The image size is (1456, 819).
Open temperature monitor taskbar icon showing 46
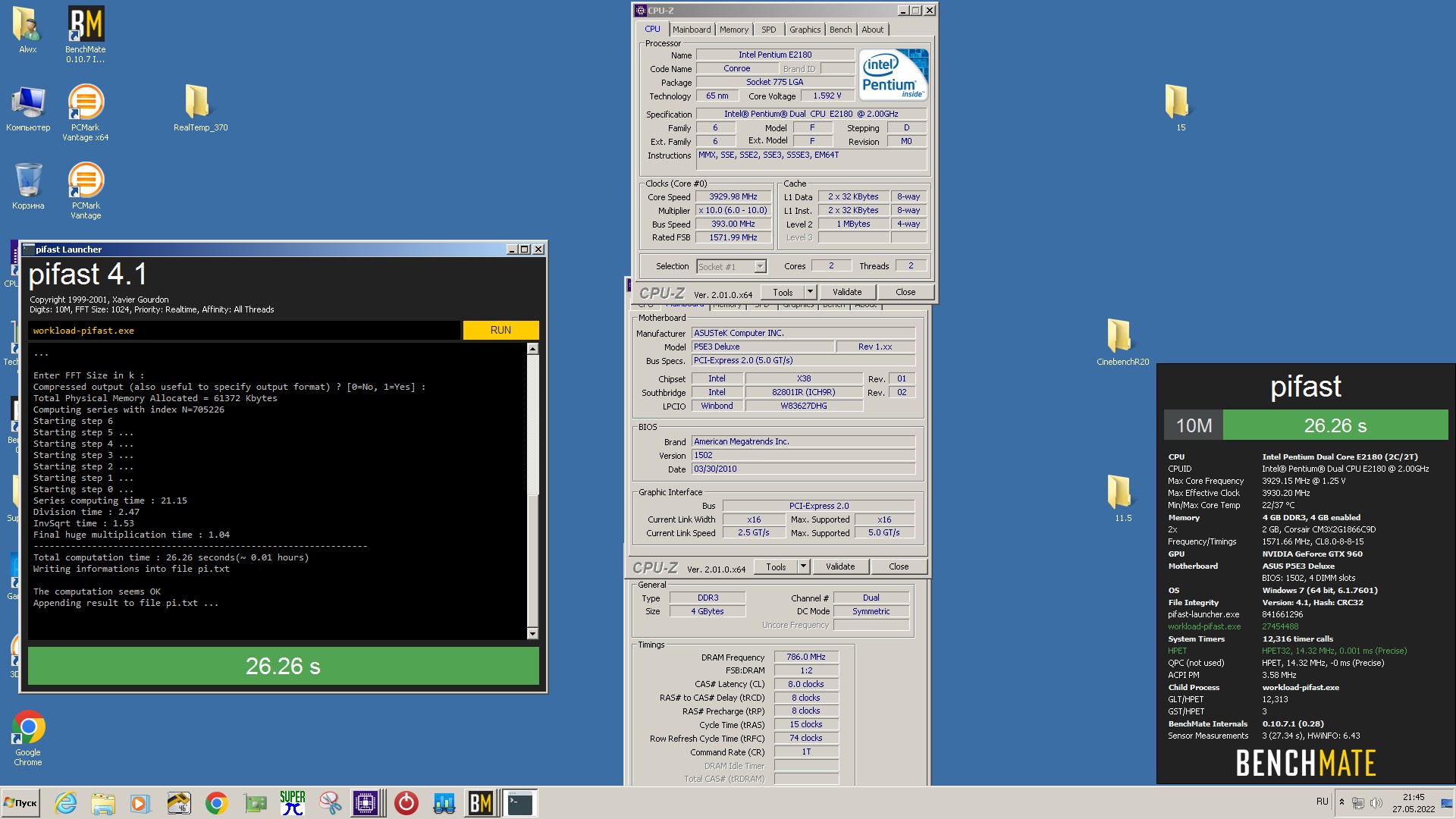point(179,803)
